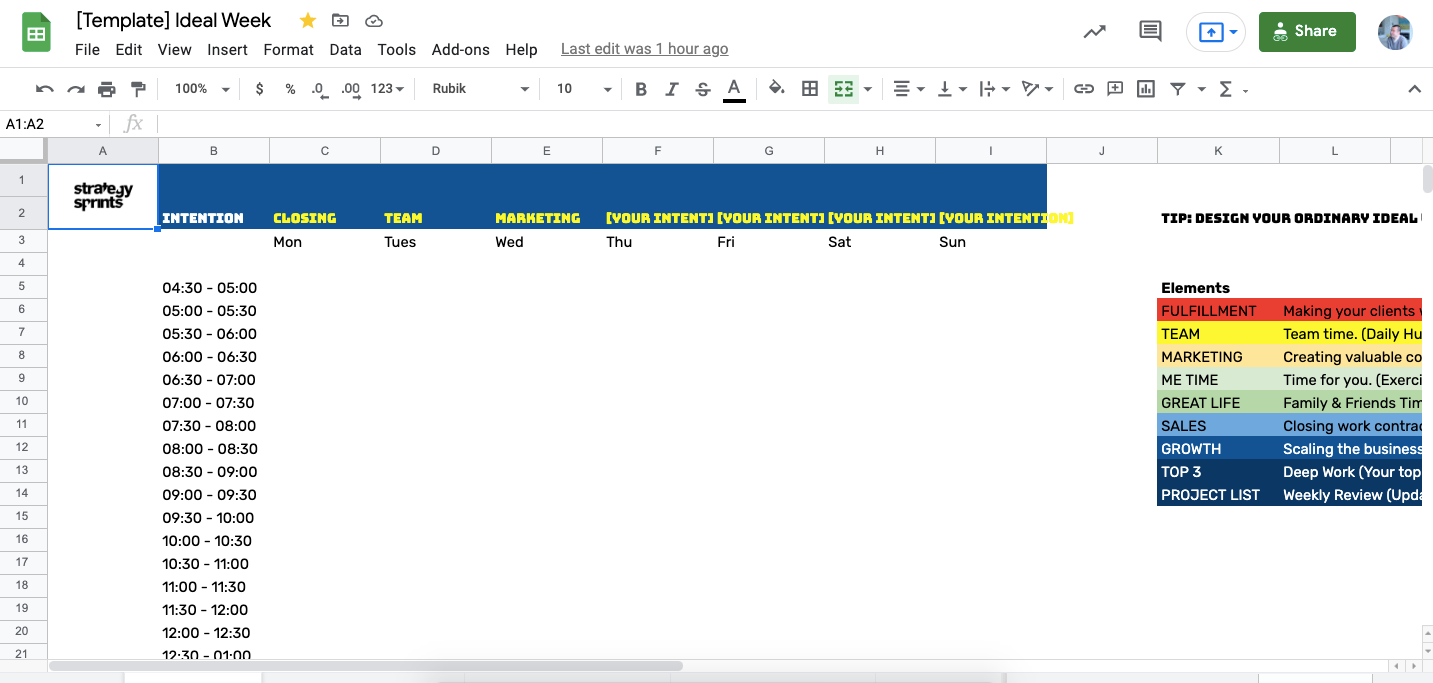Click the Undo icon

[45, 89]
